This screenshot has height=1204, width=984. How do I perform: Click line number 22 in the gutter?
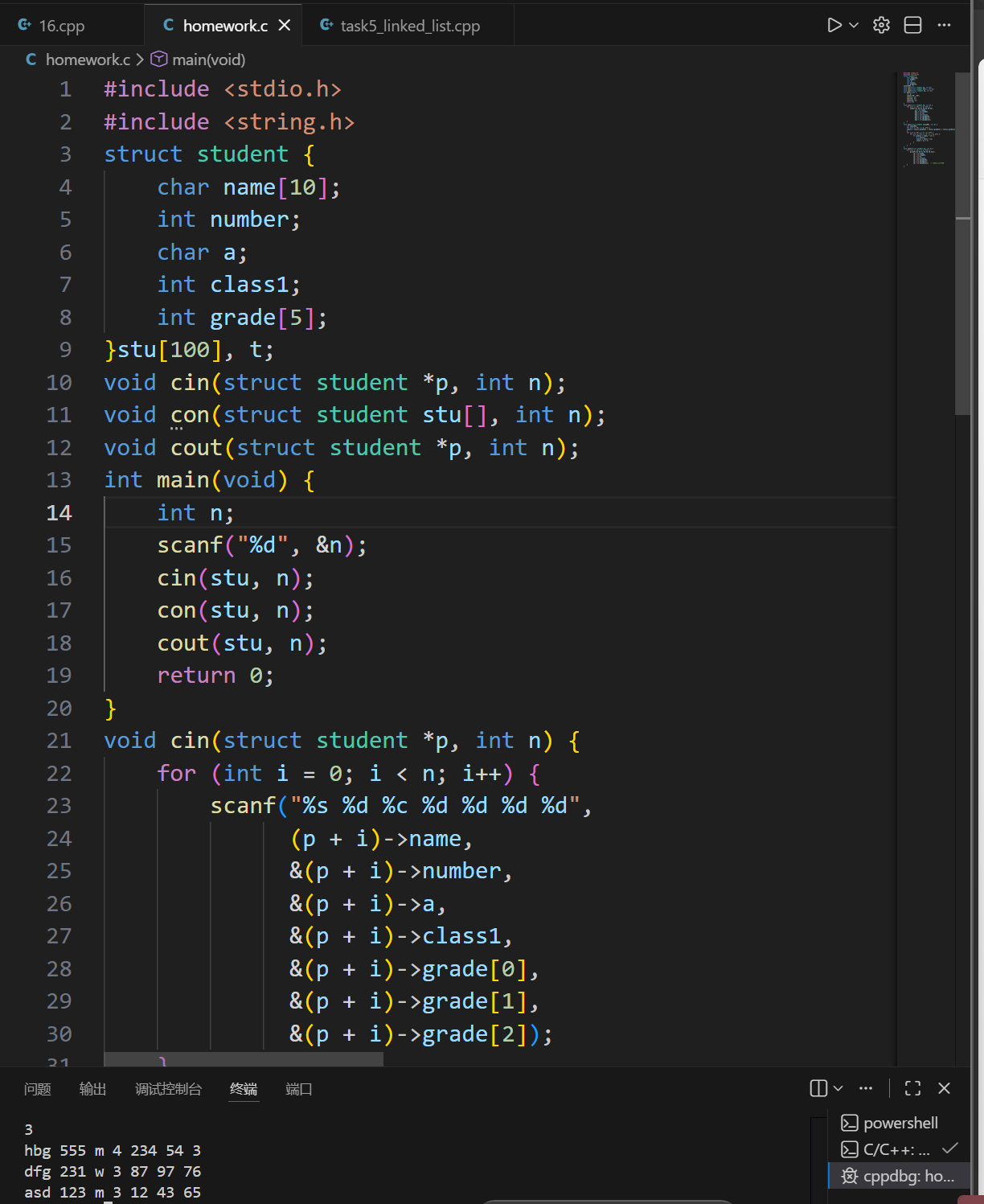(x=59, y=773)
